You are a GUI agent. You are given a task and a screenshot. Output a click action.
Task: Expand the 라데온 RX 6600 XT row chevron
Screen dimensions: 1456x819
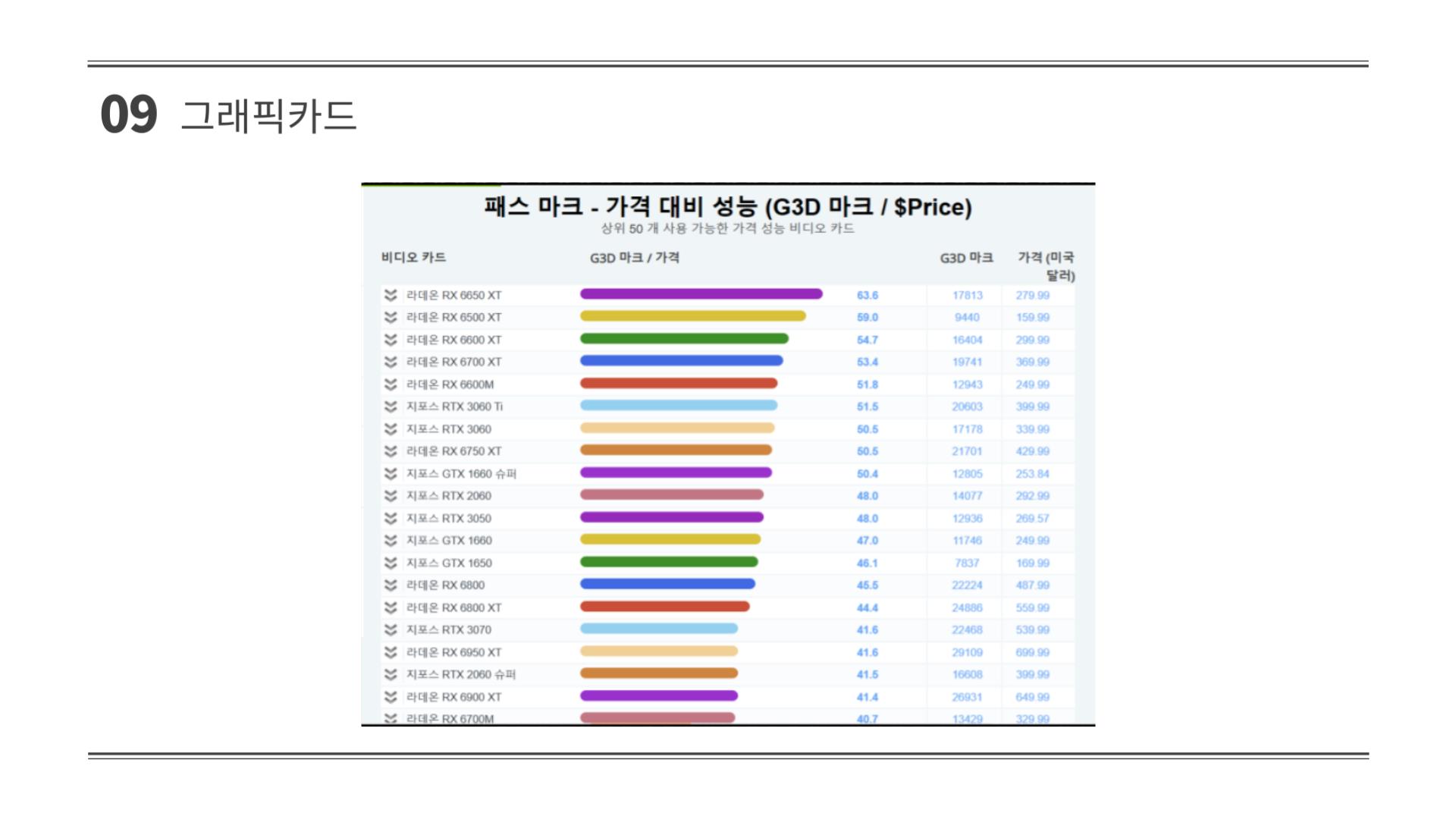(x=391, y=340)
